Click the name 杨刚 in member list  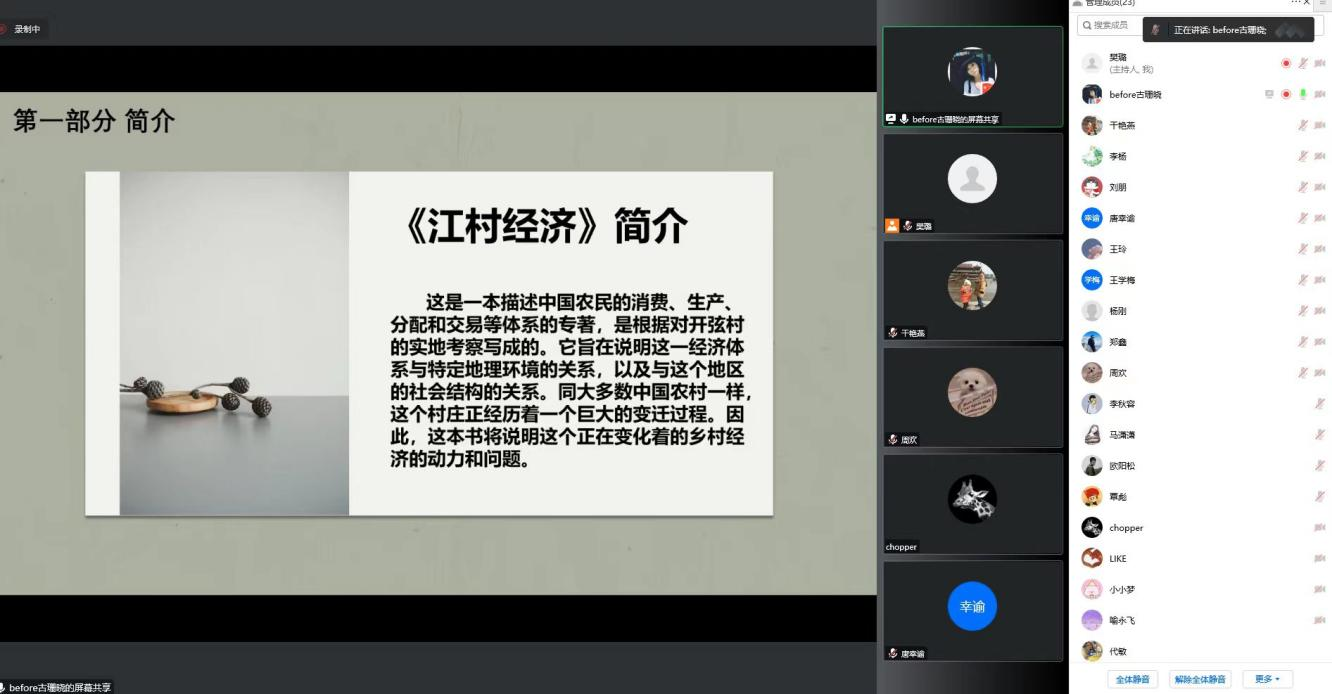point(1118,311)
